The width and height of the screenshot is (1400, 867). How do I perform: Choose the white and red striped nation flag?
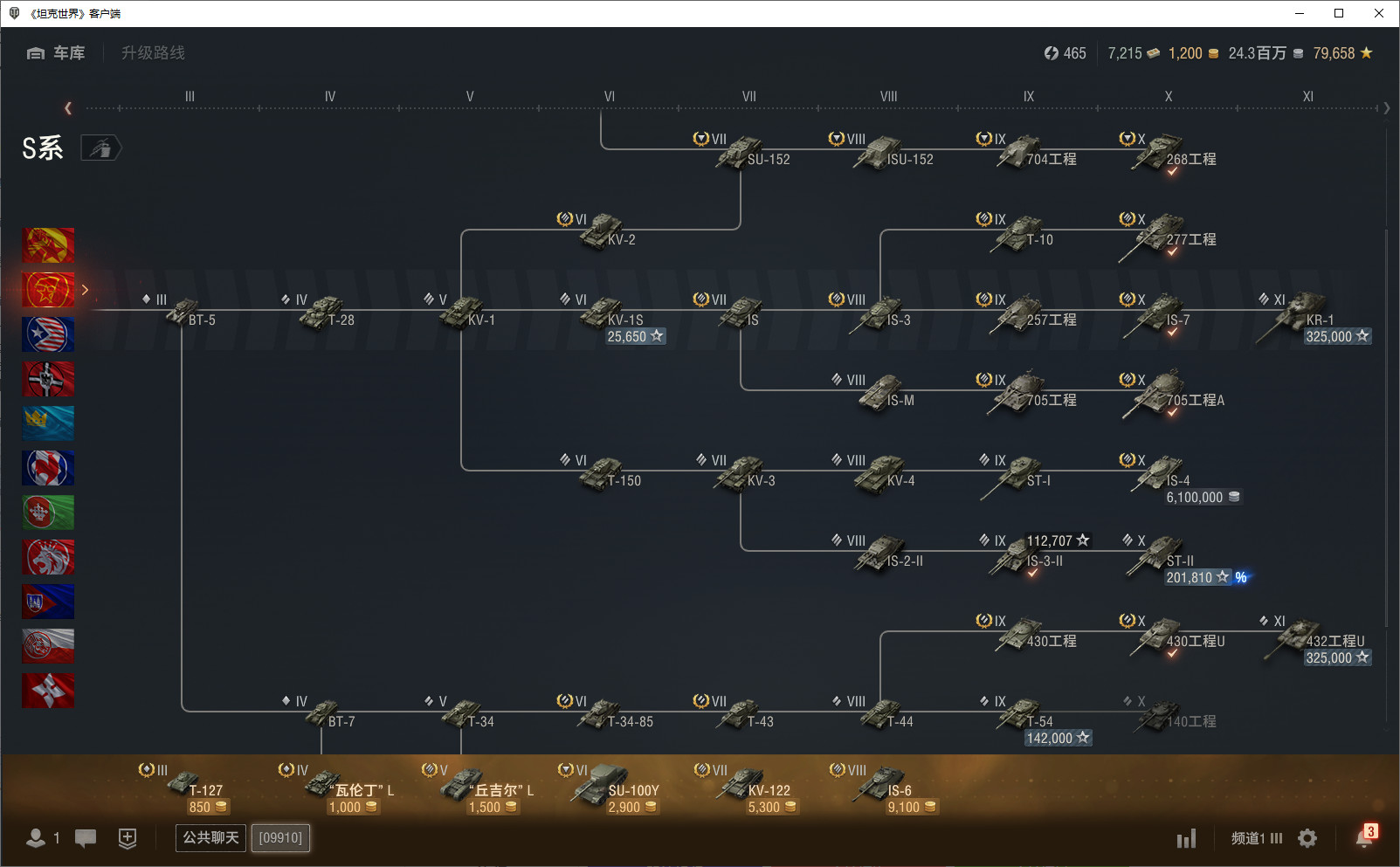48,646
